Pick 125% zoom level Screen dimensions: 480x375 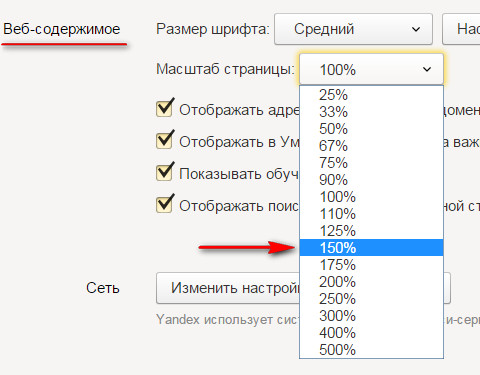click(x=371, y=231)
